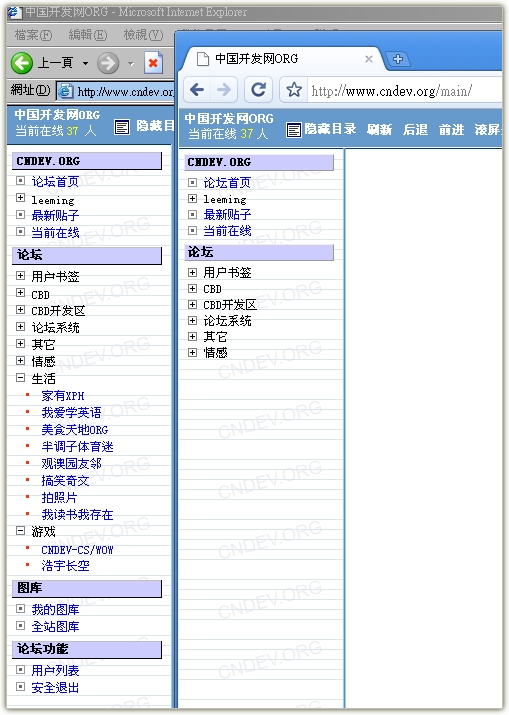Click IE forward arrow button
Screen dimensions: 509x715
[x=108, y=63]
